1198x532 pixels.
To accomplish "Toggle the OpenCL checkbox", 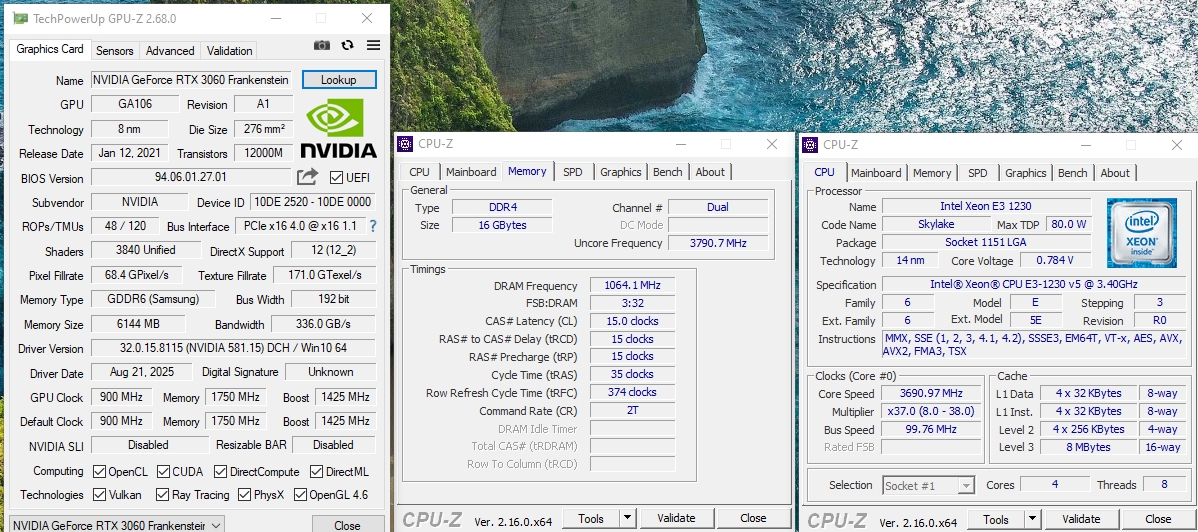I will tap(99, 471).
